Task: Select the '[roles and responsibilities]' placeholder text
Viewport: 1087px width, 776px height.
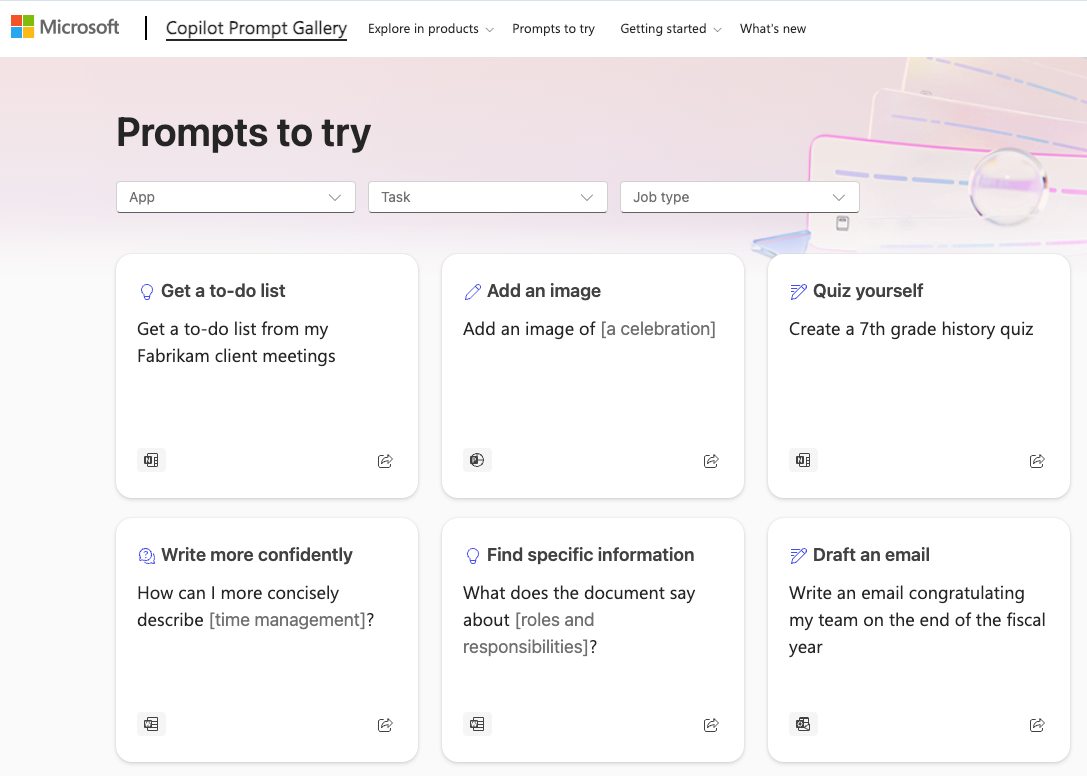Action: tap(530, 633)
